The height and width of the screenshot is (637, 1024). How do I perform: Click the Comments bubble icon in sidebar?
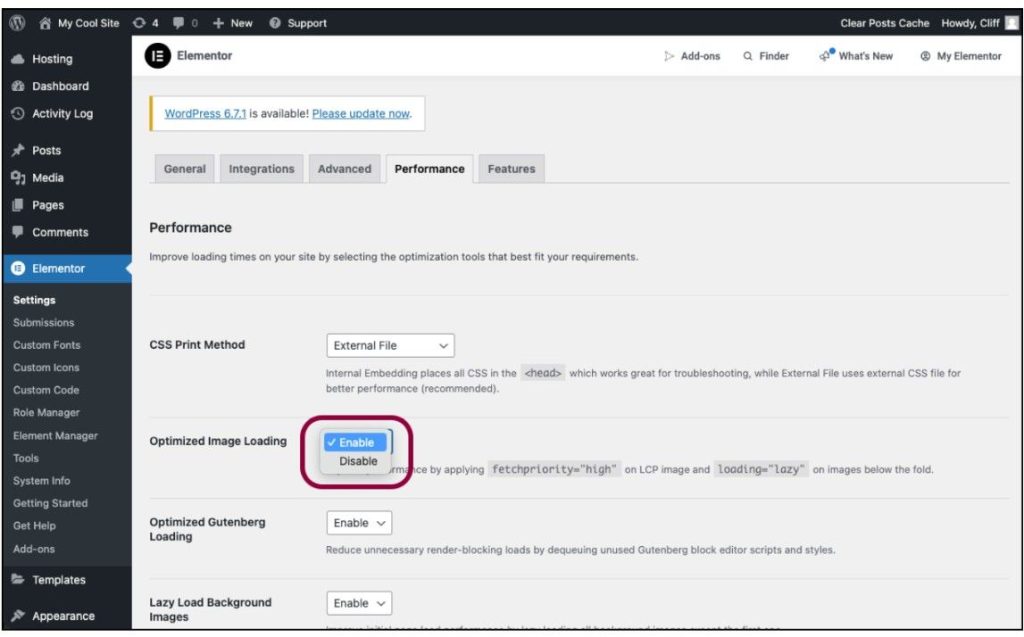coord(18,232)
